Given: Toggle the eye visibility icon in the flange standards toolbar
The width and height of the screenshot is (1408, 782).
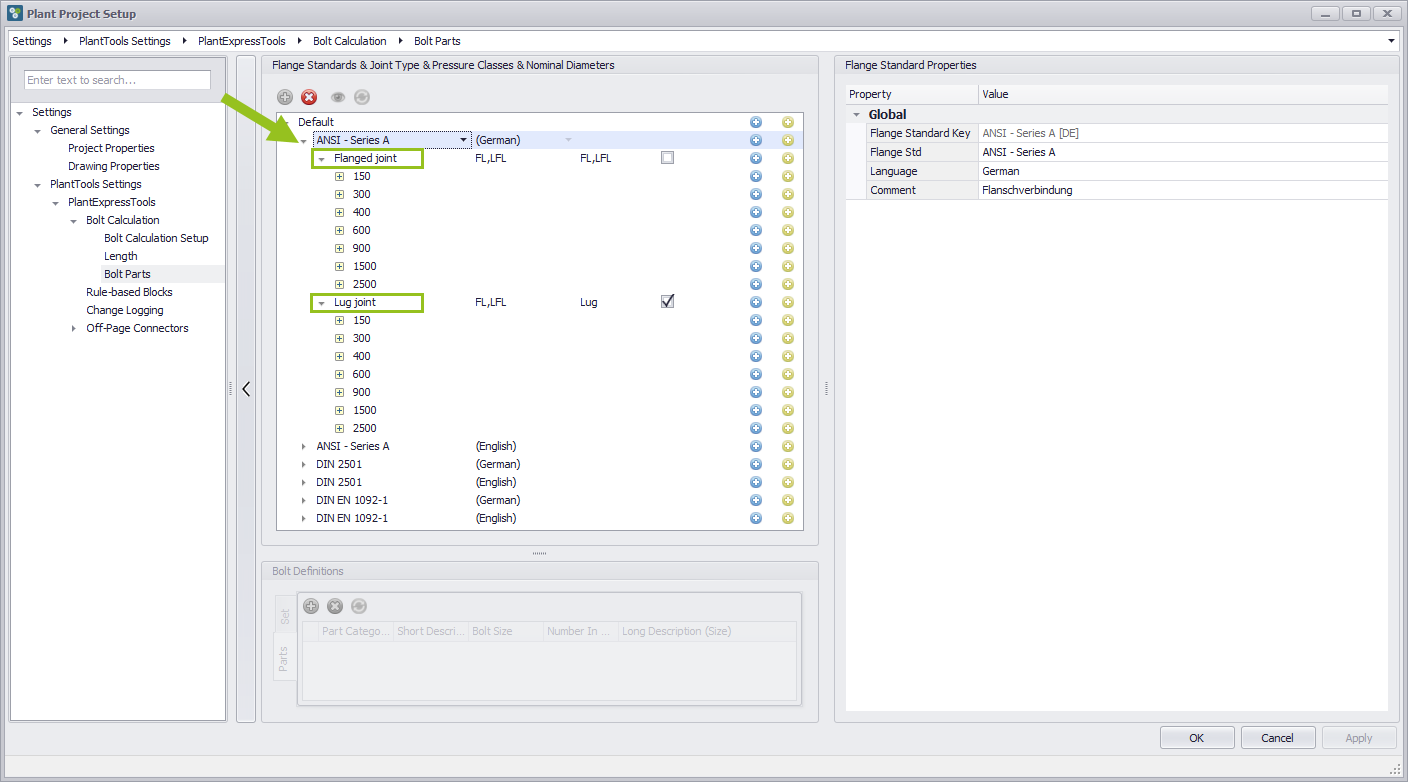Looking at the screenshot, I should click(338, 97).
